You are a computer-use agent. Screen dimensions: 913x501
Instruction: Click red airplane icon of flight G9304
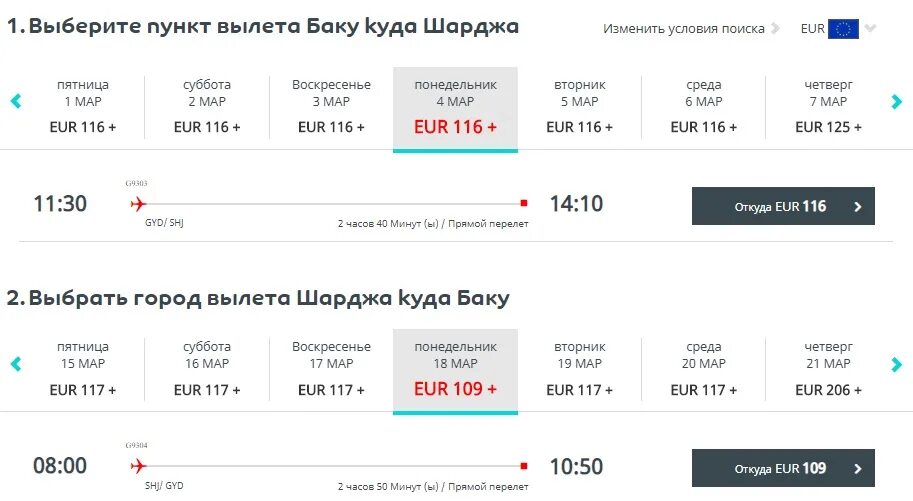138,466
